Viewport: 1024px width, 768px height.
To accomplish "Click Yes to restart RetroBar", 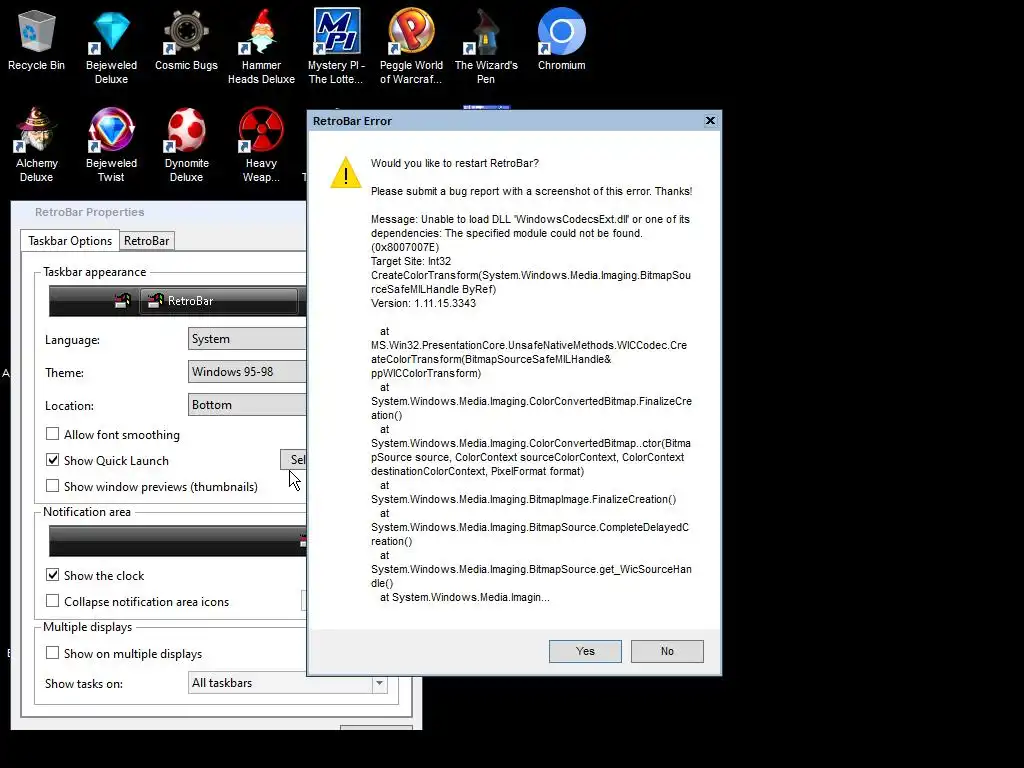I will click(x=585, y=651).
